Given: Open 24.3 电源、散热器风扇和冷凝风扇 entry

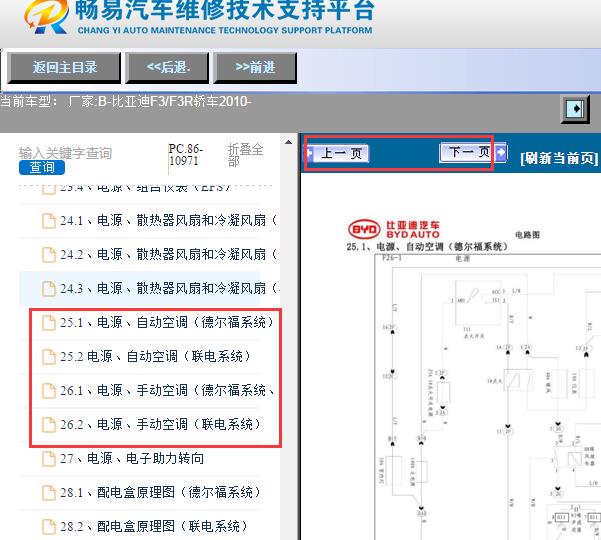Looking at the screenshot, I should [169, 288].
